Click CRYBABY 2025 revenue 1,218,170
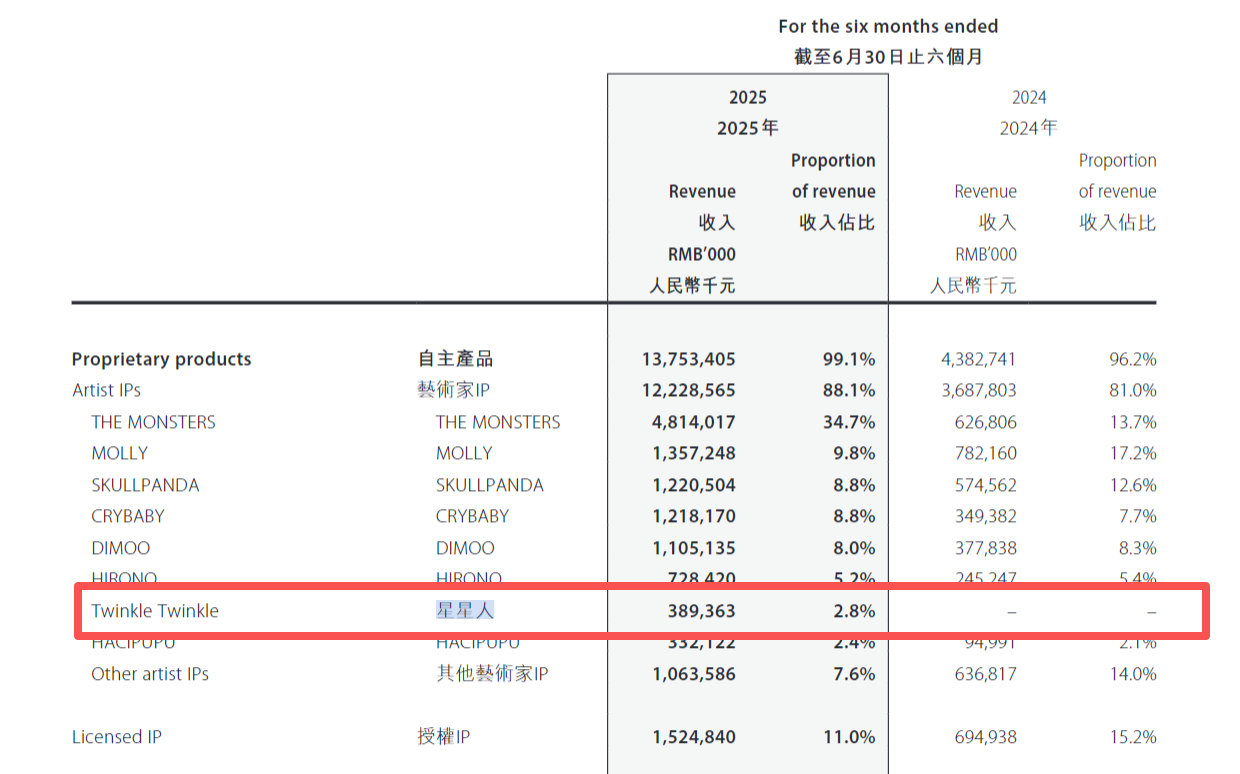Image resolution: width=1240 pixels, height=774 pixels. [693, 516]
